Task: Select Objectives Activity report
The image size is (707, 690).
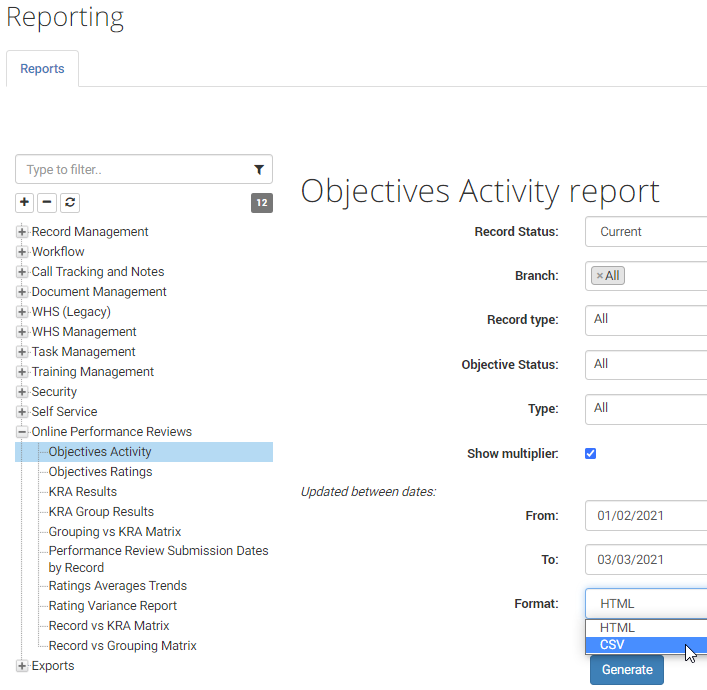Action: [100, 452]
